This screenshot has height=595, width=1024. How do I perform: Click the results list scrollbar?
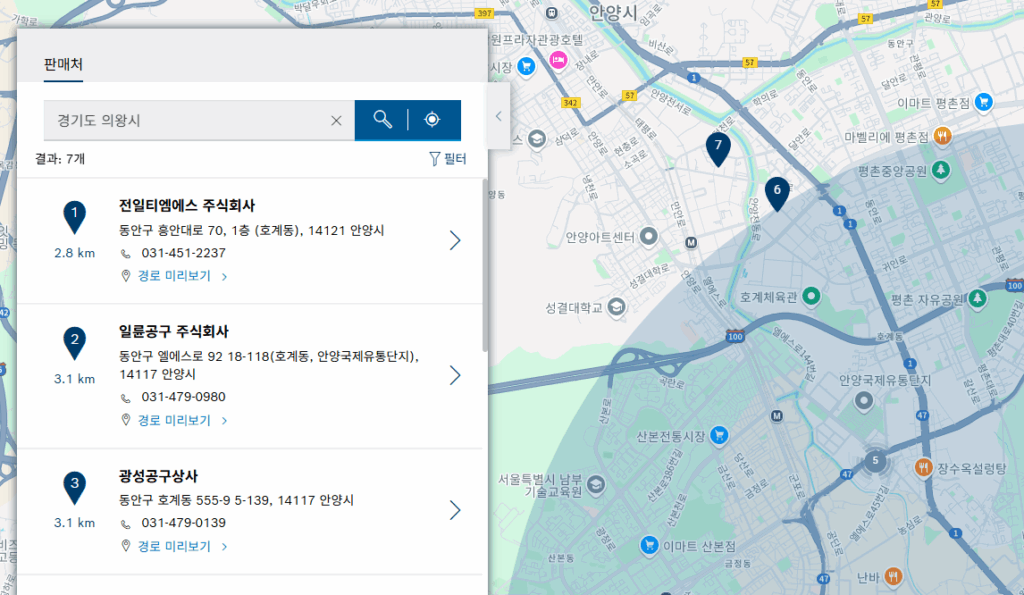point(485,265)
